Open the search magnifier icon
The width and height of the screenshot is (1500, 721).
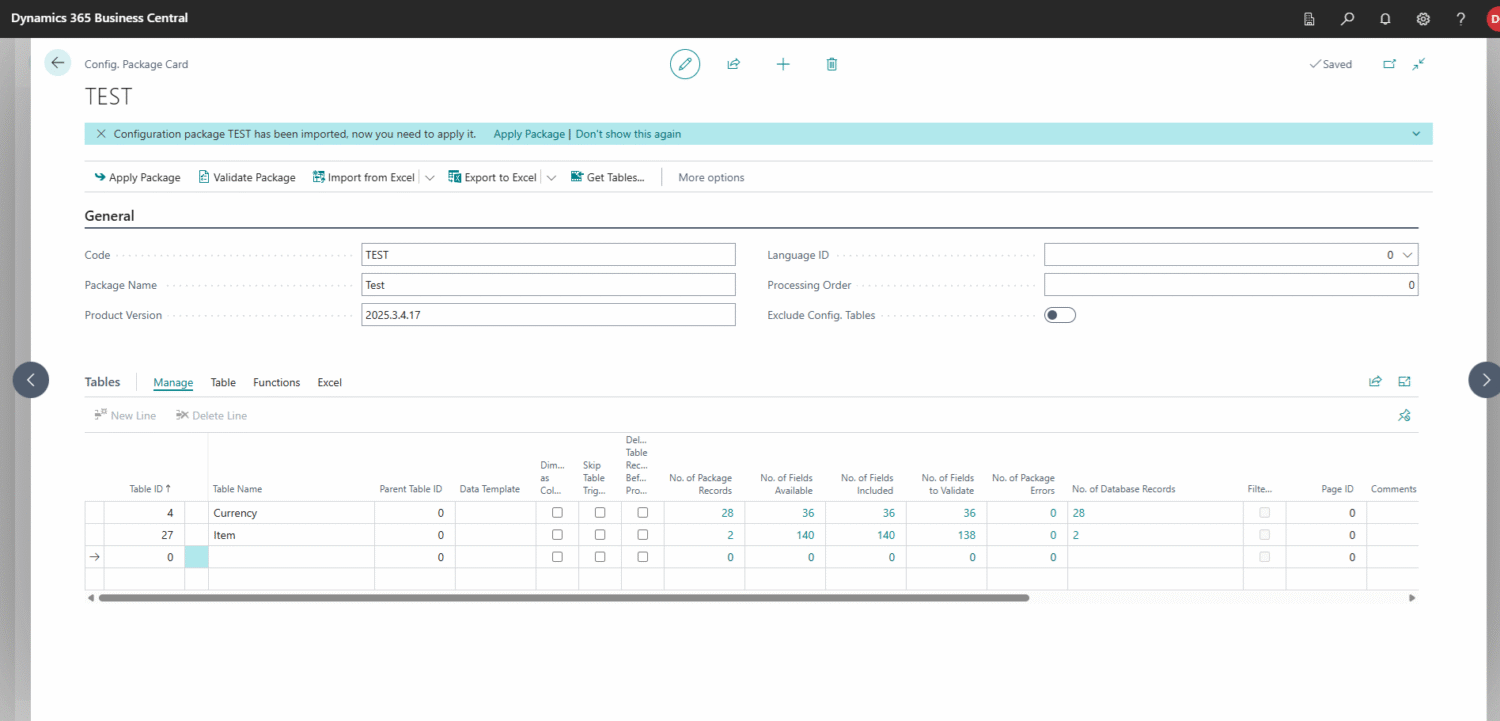(1347, 19)
